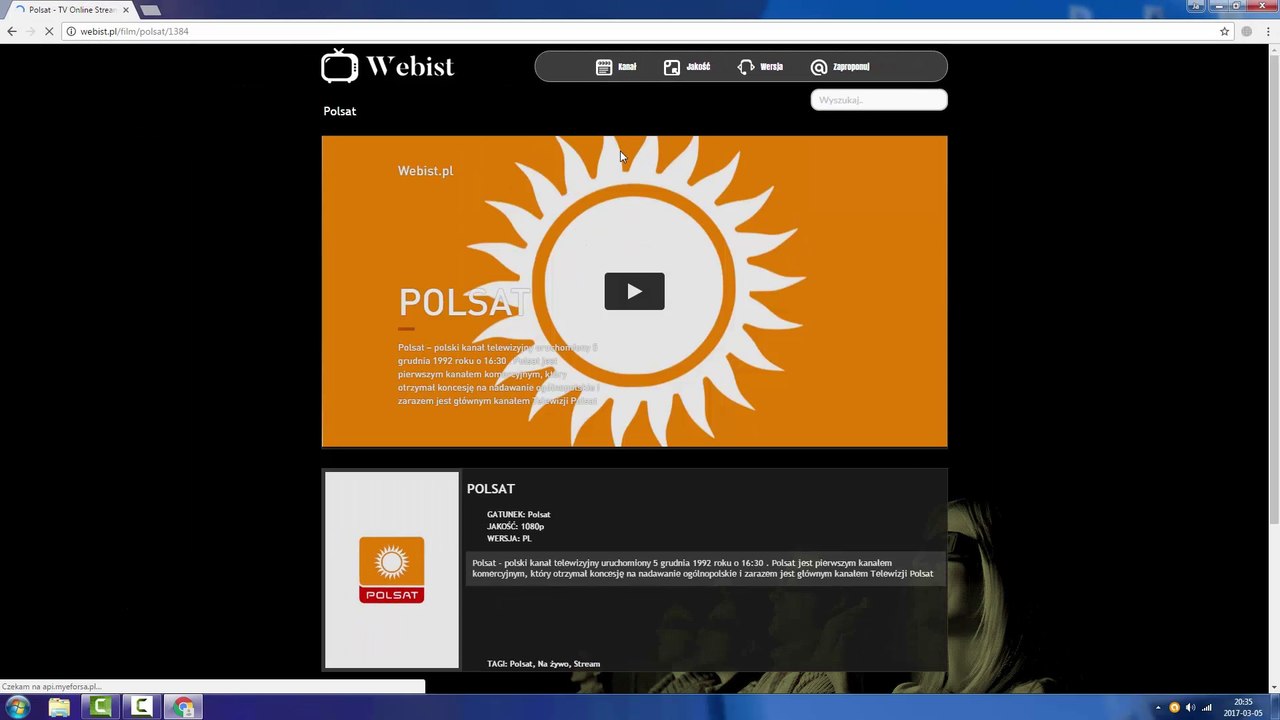Click the address bar URL field

coord(640,31)
